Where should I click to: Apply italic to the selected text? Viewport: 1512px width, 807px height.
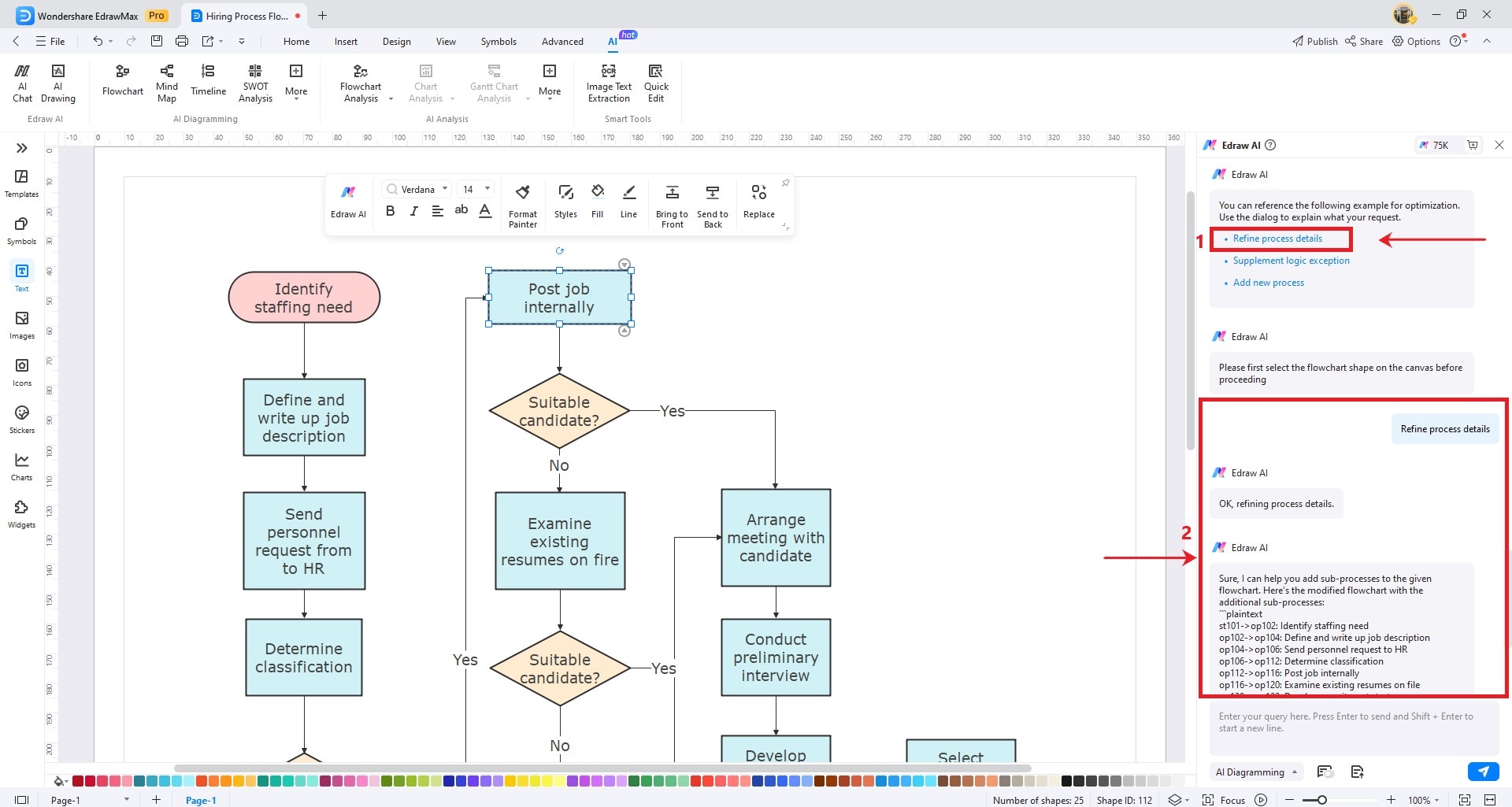click(x=413, y=210)
